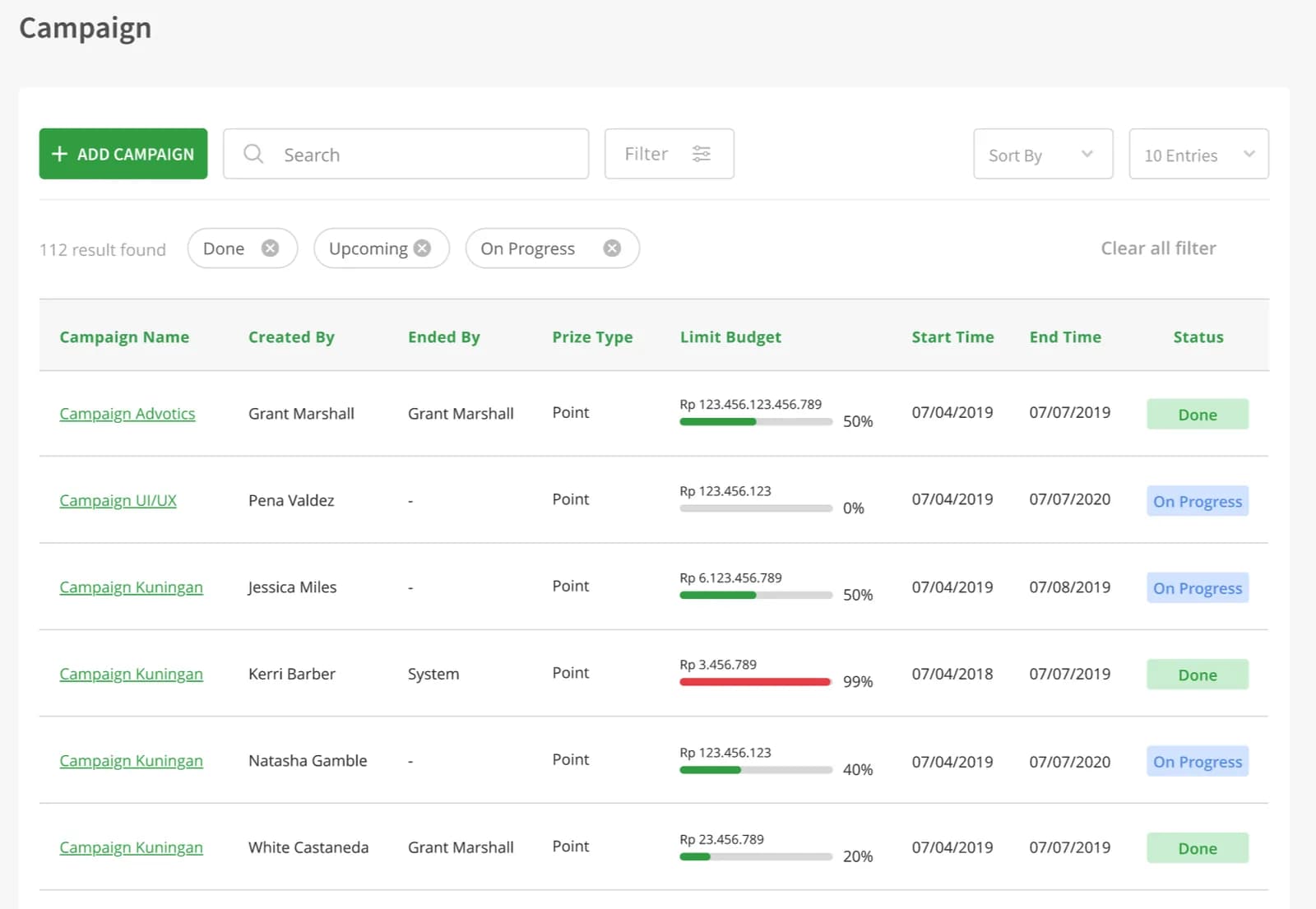Open the 10 Entries dropdown
This screenshot has height=909, width=1316.
(x=1198, y=154)
